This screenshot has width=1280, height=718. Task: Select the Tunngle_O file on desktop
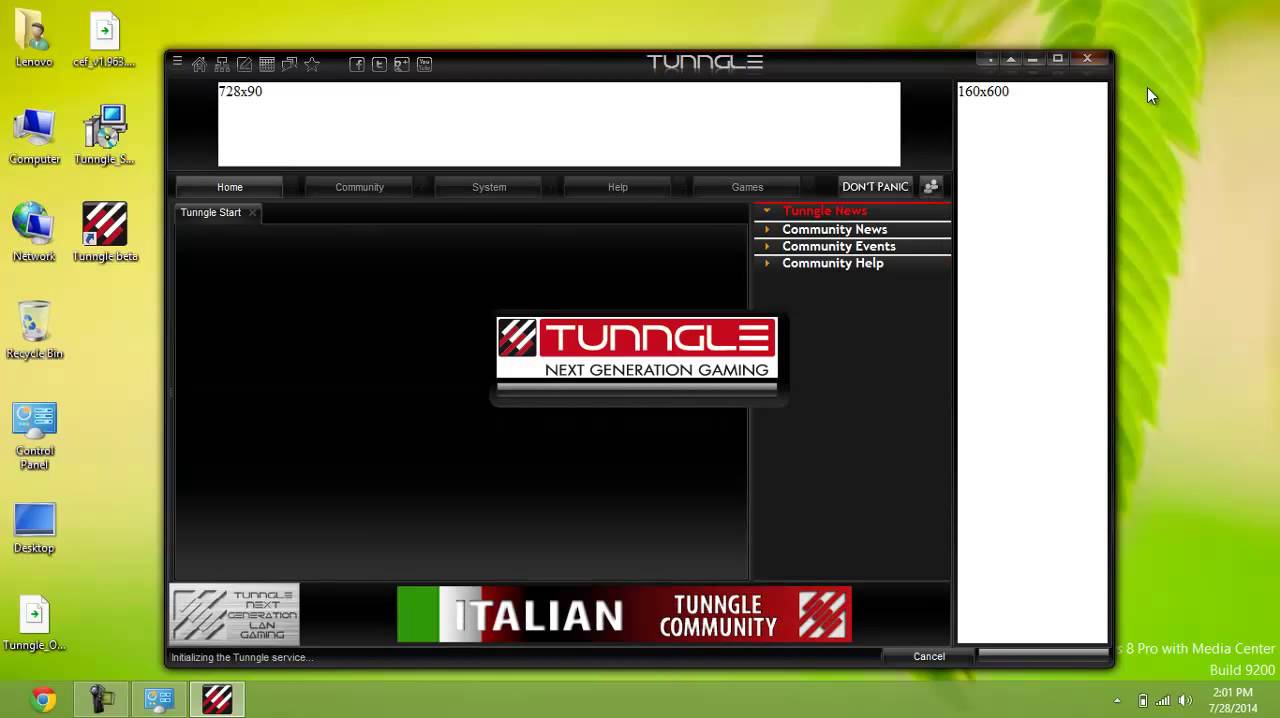(34, 622)
